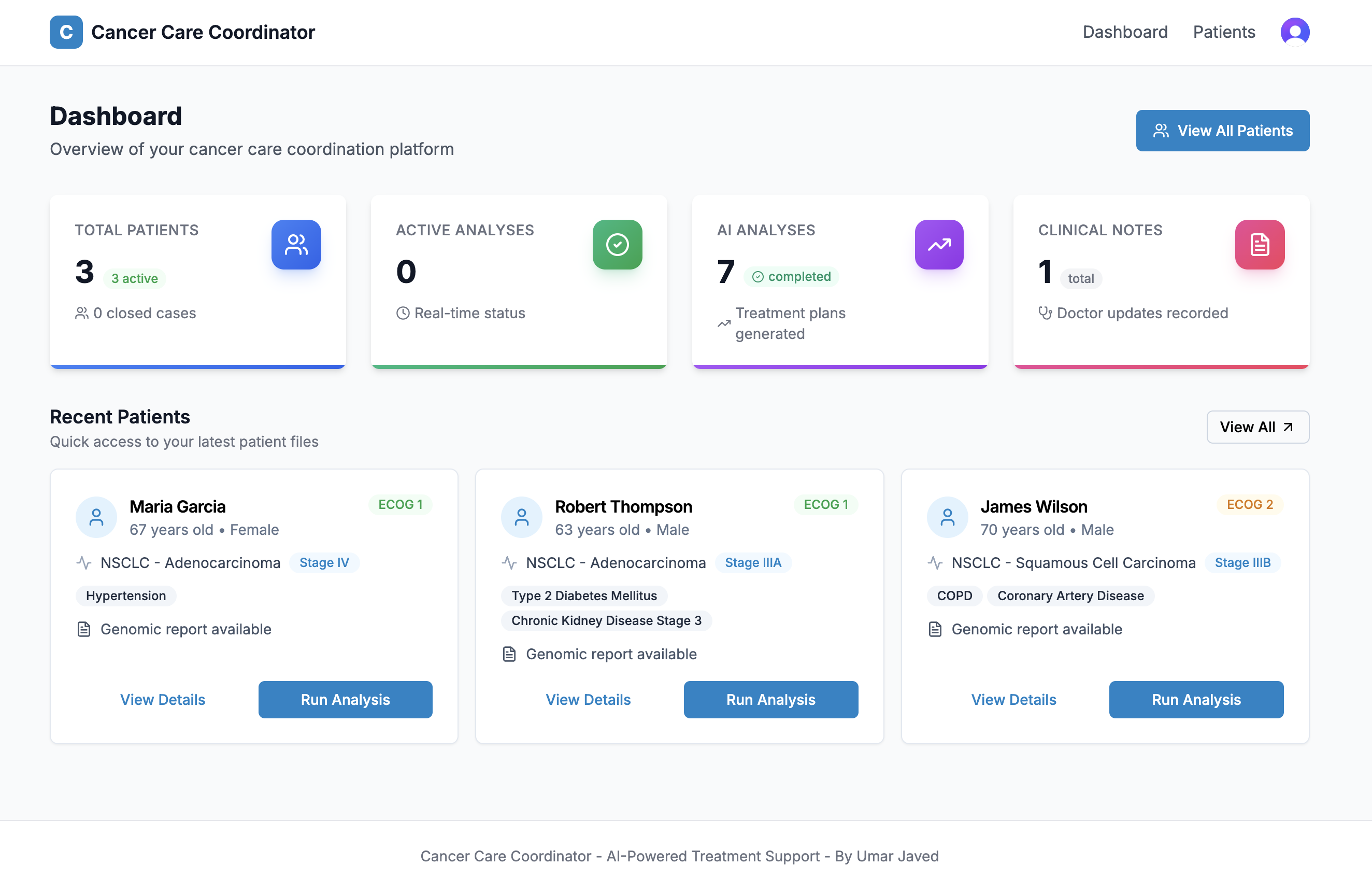The image size is (1372, 879).
Task: Click the Chronic Kidney Disease Stage 3 tag
Action: (606, 621)
